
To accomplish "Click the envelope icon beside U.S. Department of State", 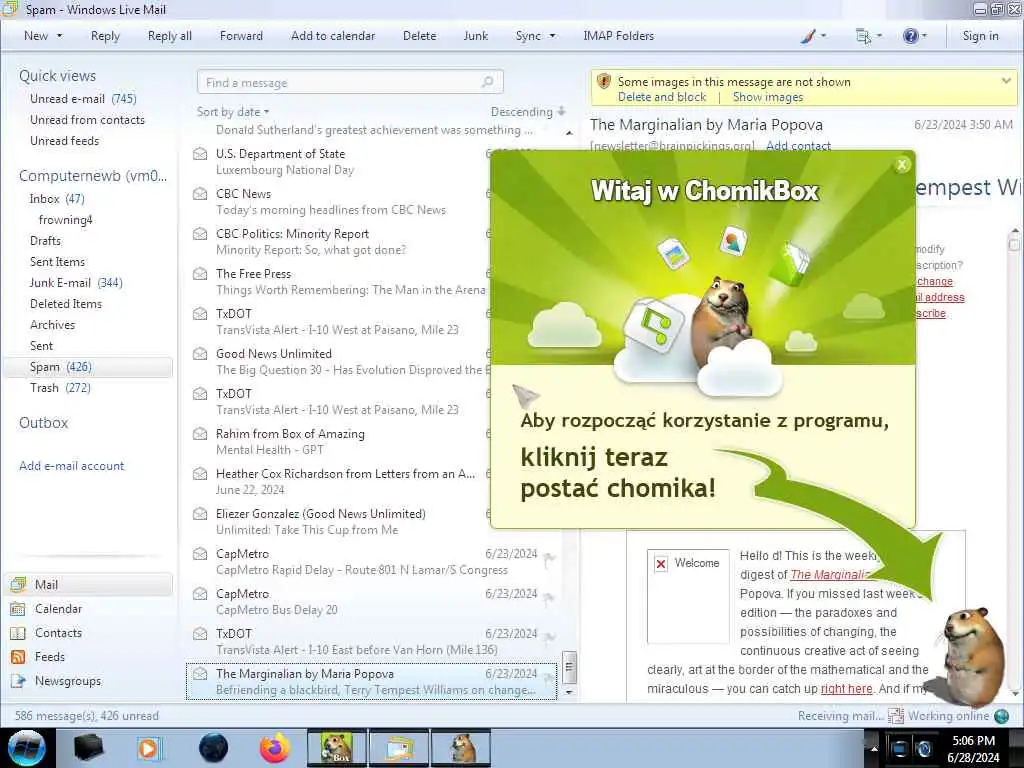I will (200, 154).
